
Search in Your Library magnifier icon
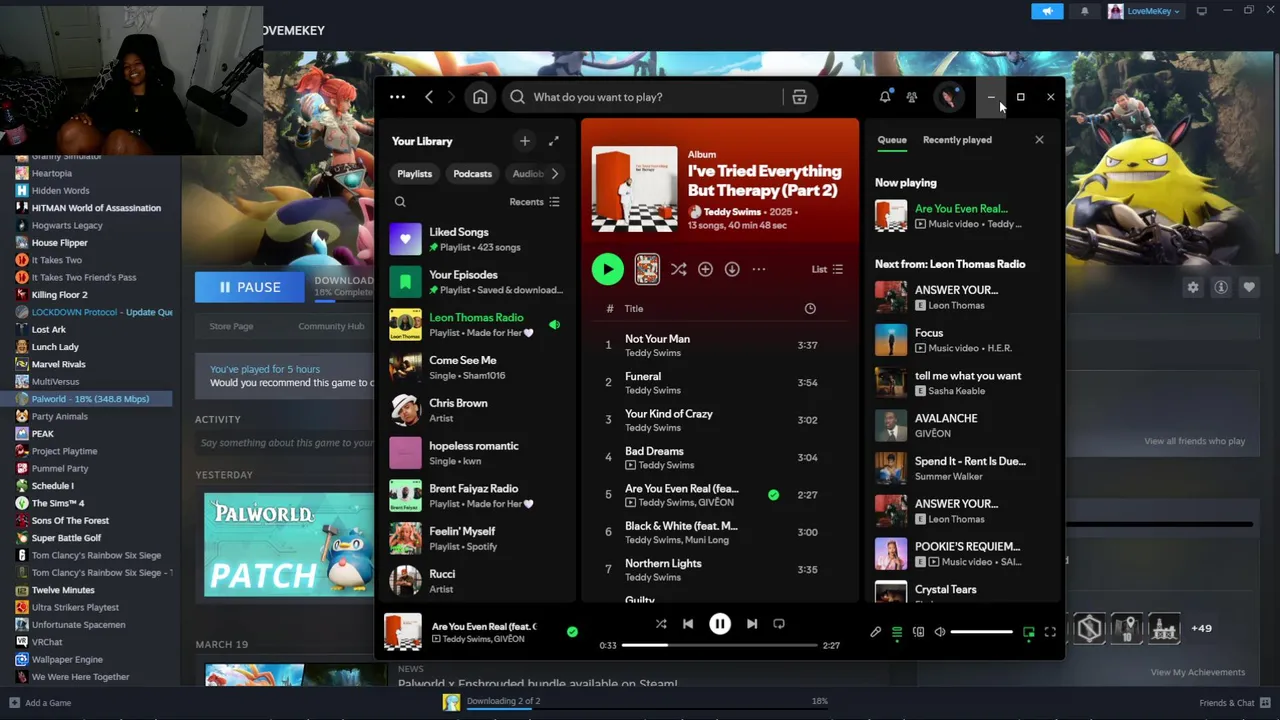click(400, 202)
